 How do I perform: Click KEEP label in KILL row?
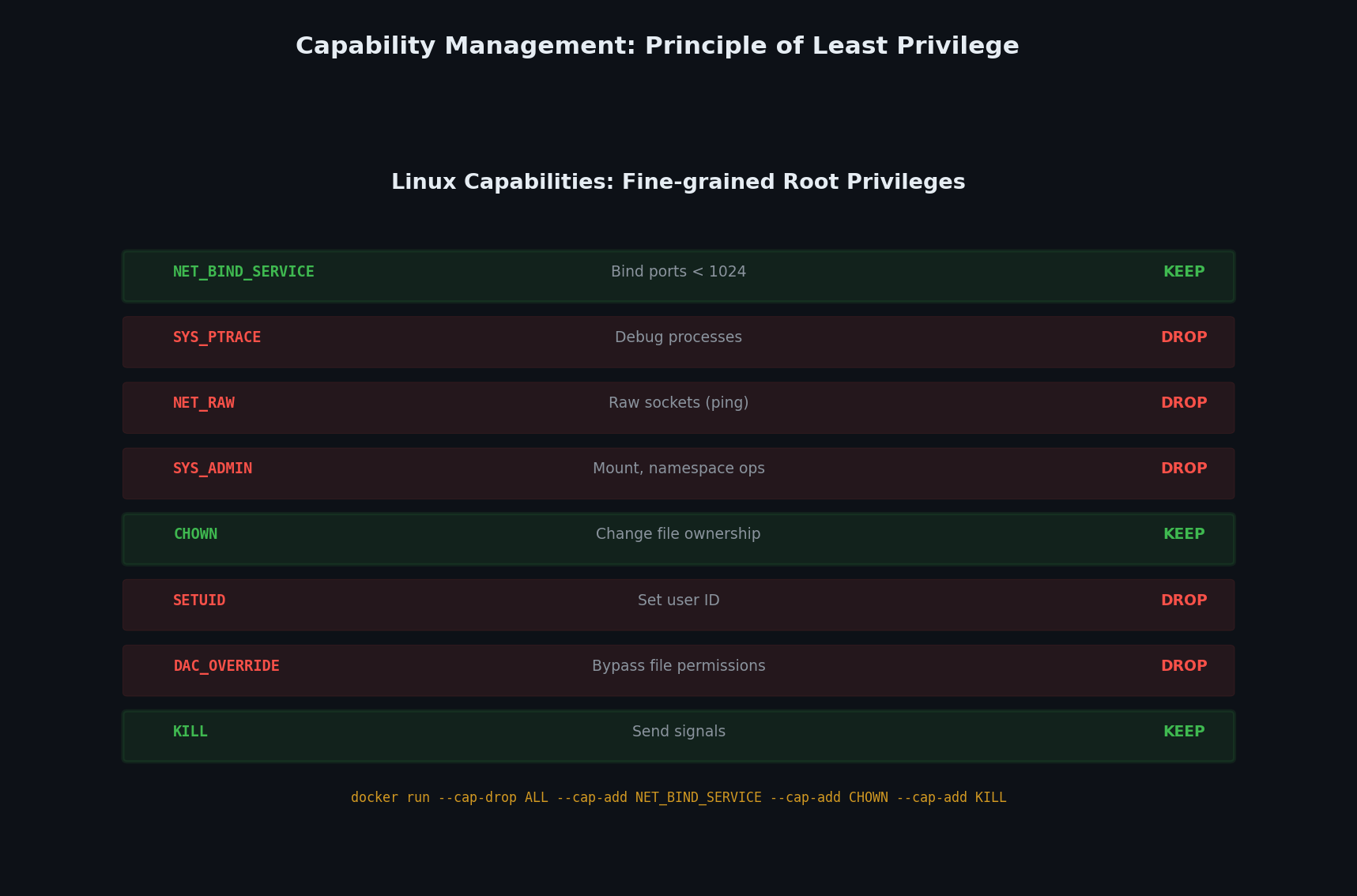click(1184, 732)
